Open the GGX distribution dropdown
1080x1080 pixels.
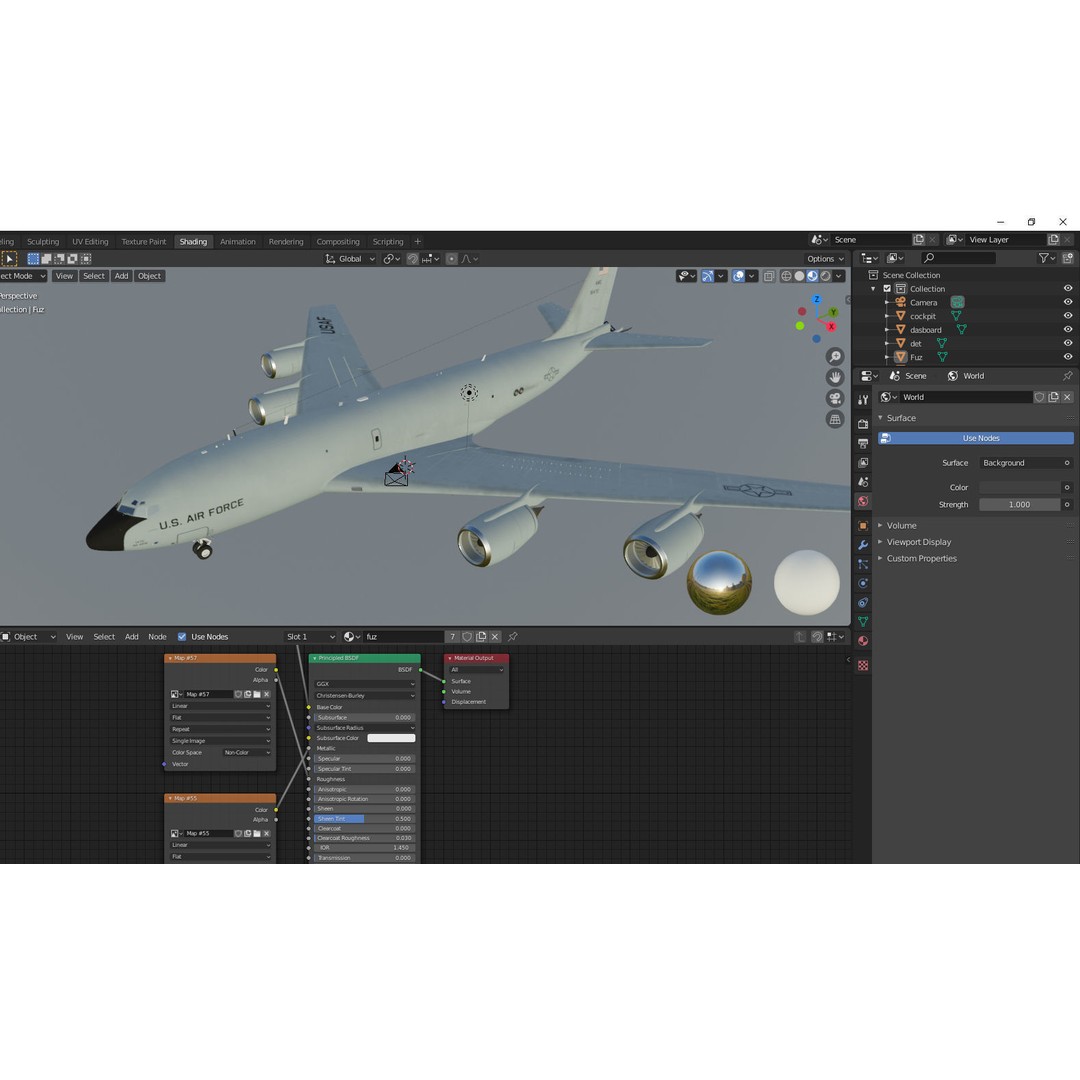364,684
